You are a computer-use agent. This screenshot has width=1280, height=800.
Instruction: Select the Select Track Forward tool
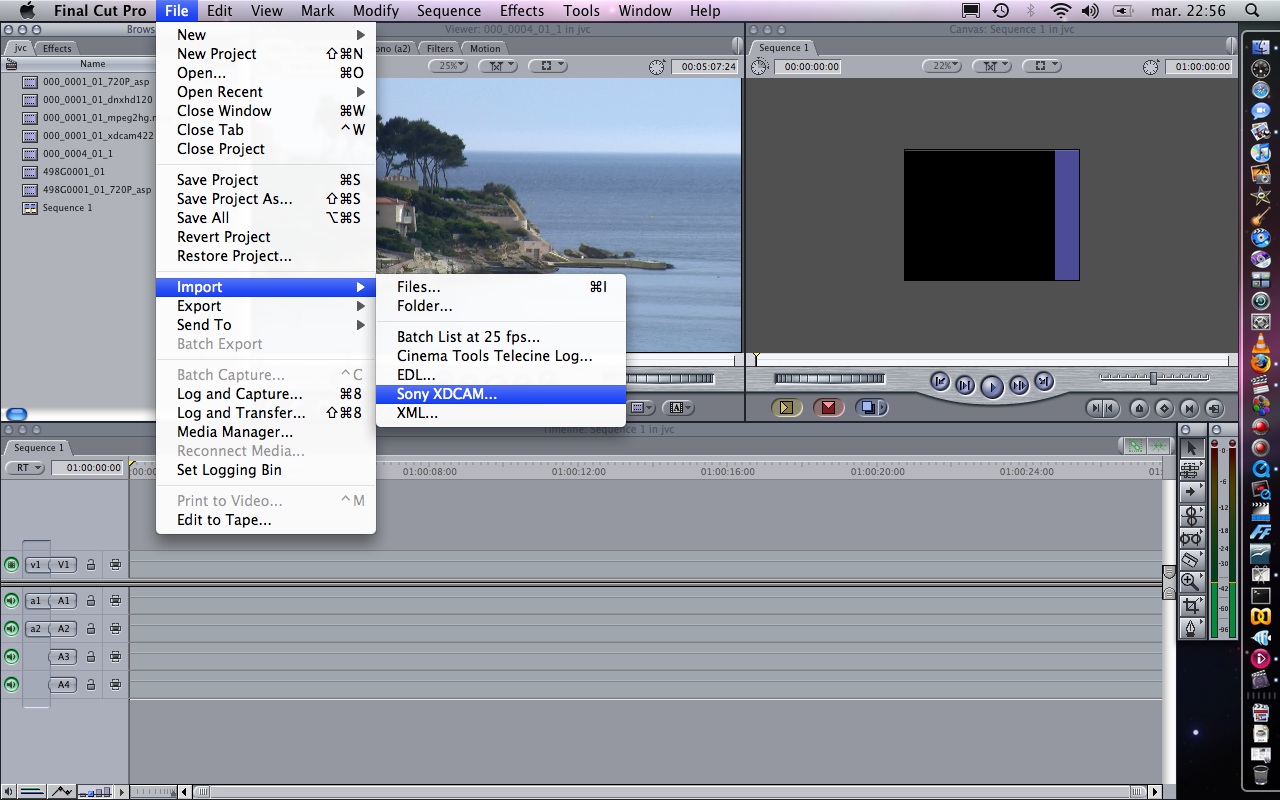coord(1190,492)
